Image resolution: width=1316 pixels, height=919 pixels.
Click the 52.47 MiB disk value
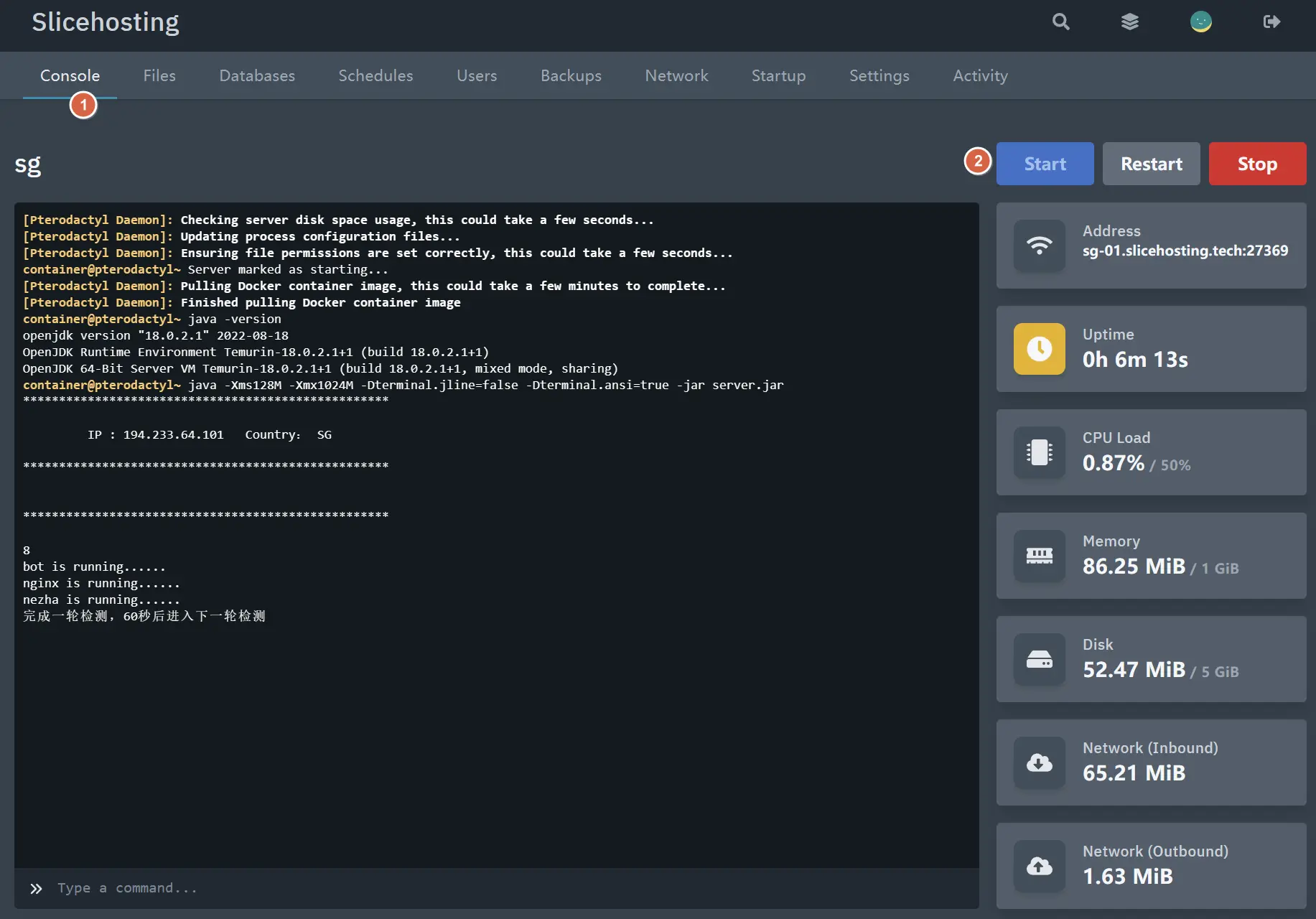click(x=1134, y=670)
